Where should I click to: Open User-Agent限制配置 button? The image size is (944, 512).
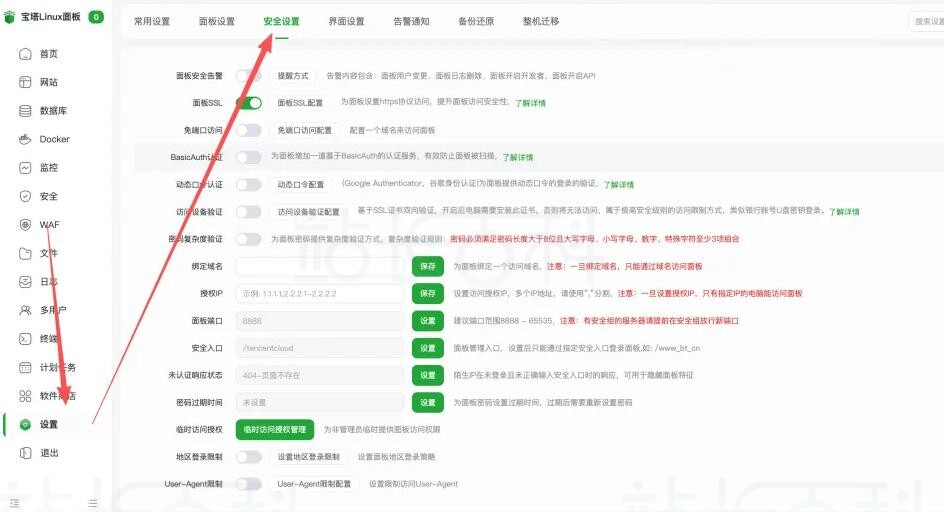314,484
